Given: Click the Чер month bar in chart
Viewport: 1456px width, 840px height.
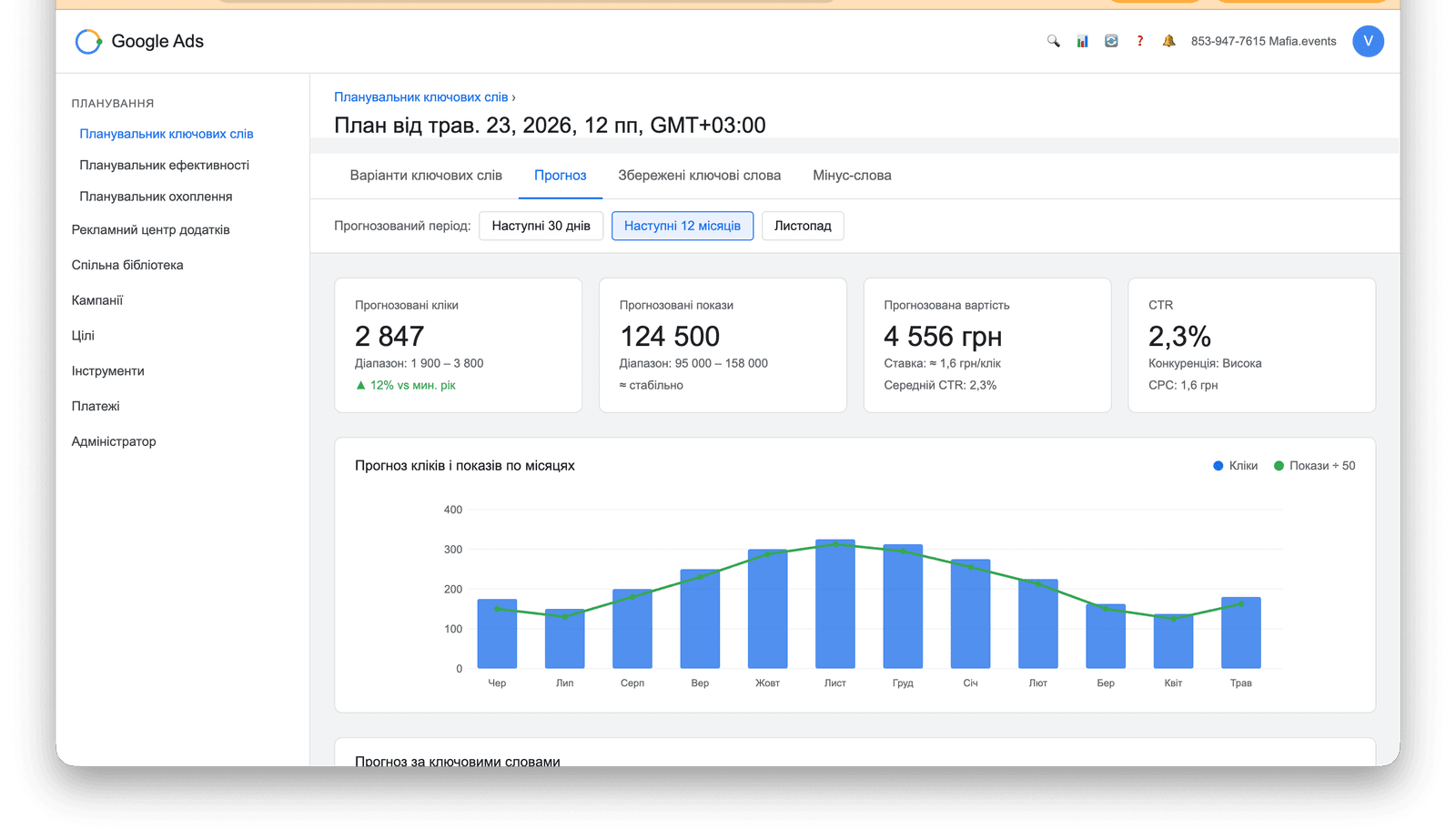Looking at the screenshot, I should pos(497,634).
